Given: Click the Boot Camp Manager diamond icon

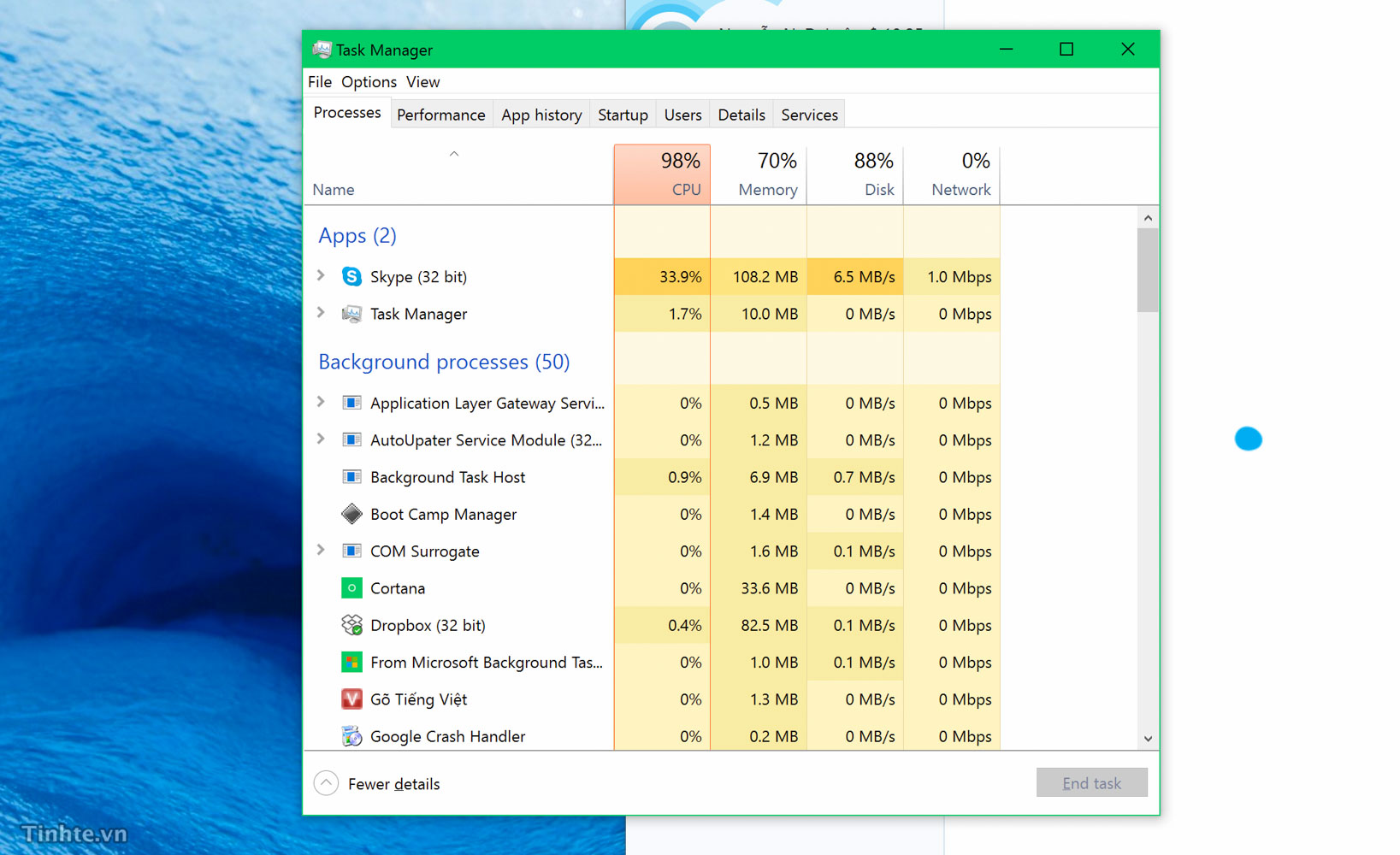Looking at the screenshot, I should click(351, 514).
